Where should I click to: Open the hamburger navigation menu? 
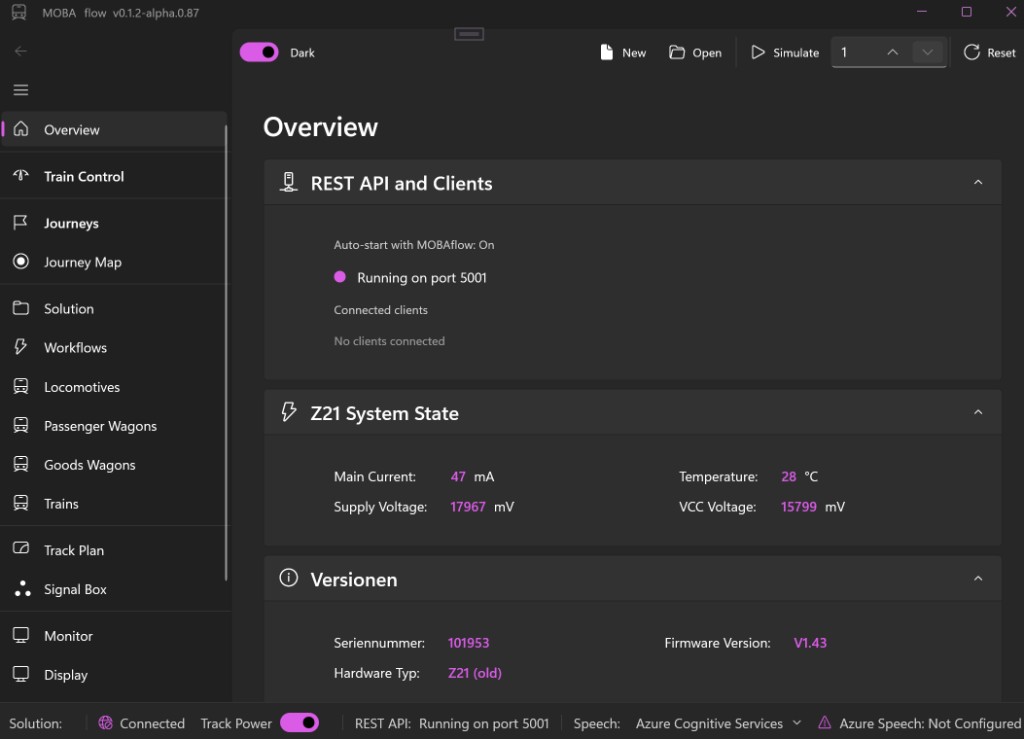[x=21, y=89]
